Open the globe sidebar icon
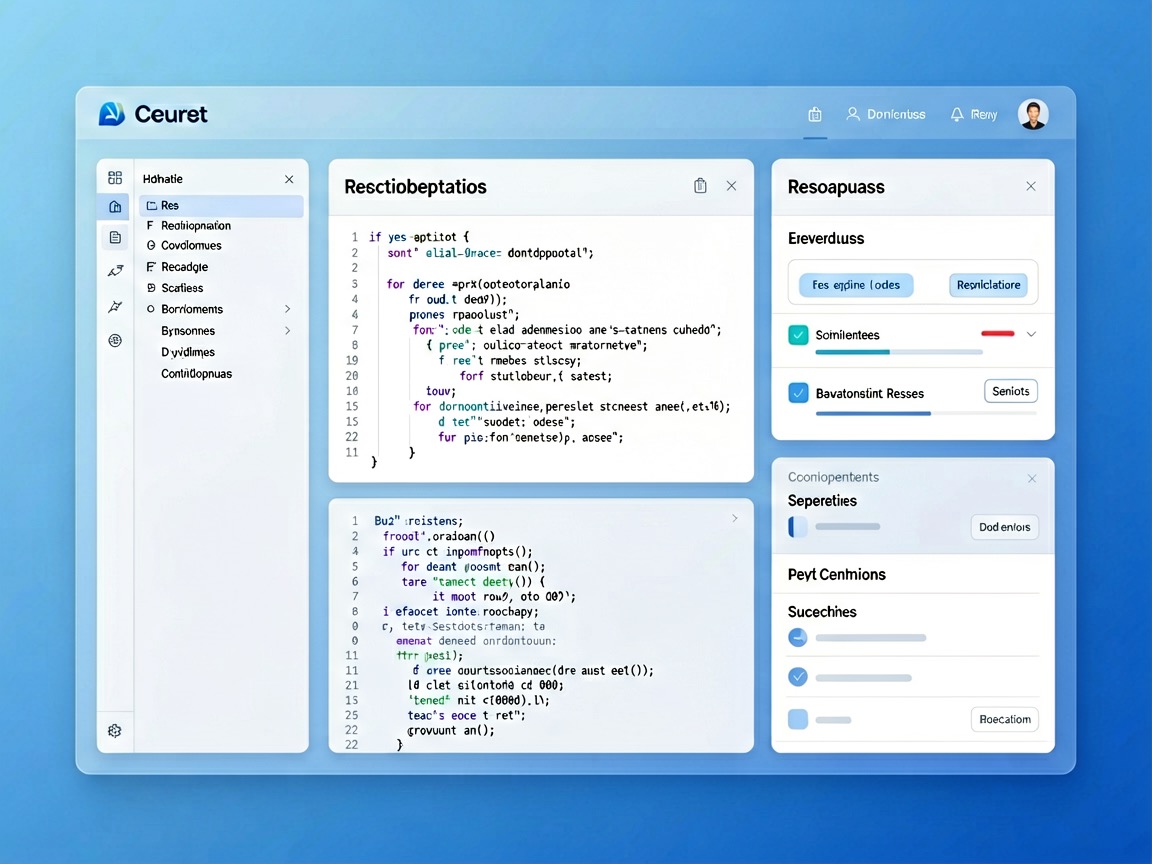This screenshot has height=864, width=1152. [115, 340]
